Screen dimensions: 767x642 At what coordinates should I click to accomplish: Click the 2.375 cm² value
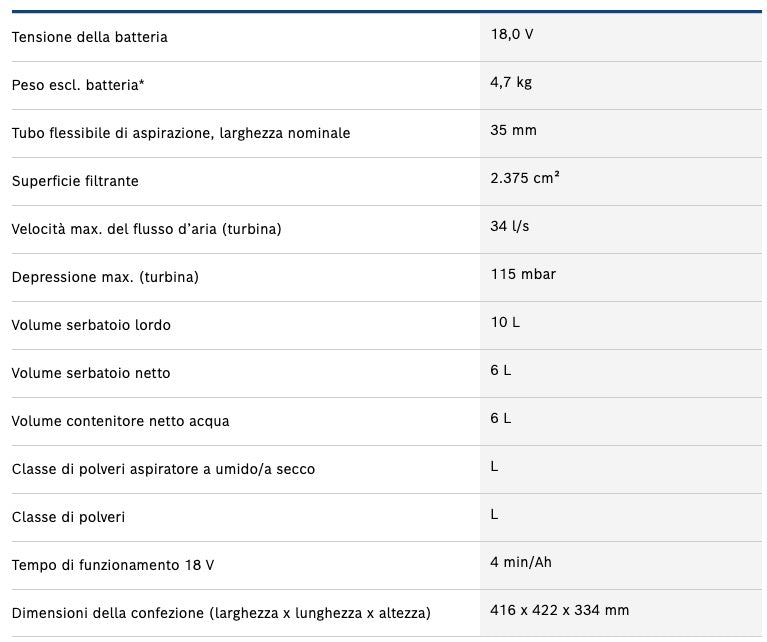tap(524, 178)
